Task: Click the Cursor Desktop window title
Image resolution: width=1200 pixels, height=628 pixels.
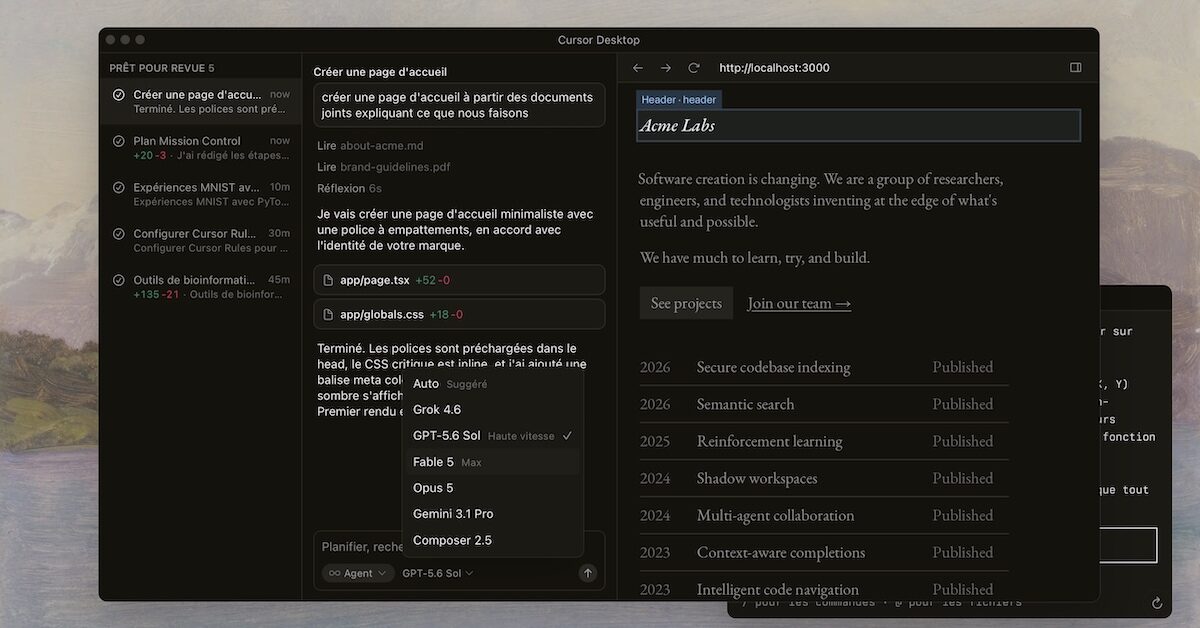Action: [598, 40]
